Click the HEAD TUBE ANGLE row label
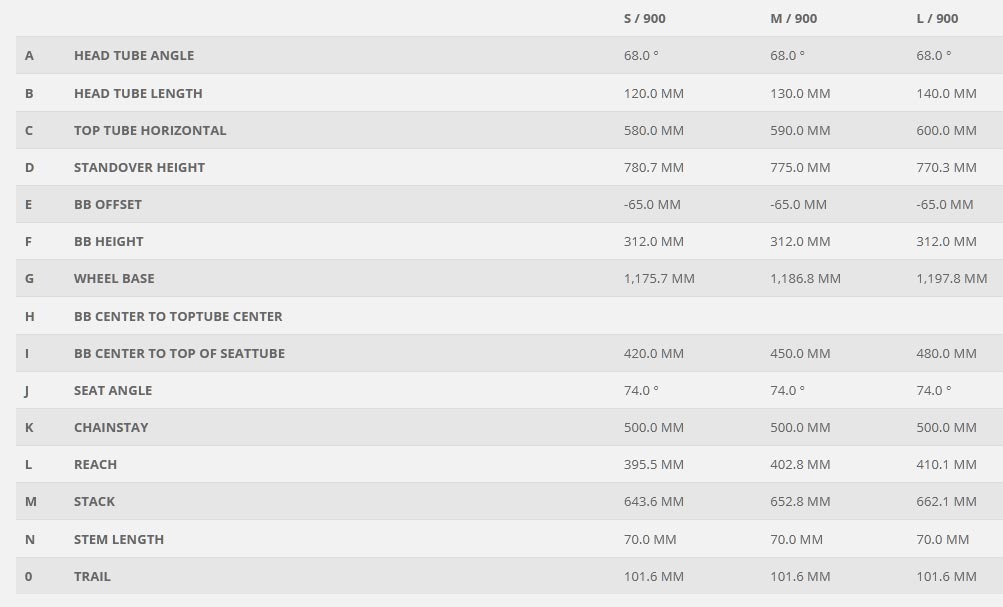The image size is (1003, 607). coord(134,56)
